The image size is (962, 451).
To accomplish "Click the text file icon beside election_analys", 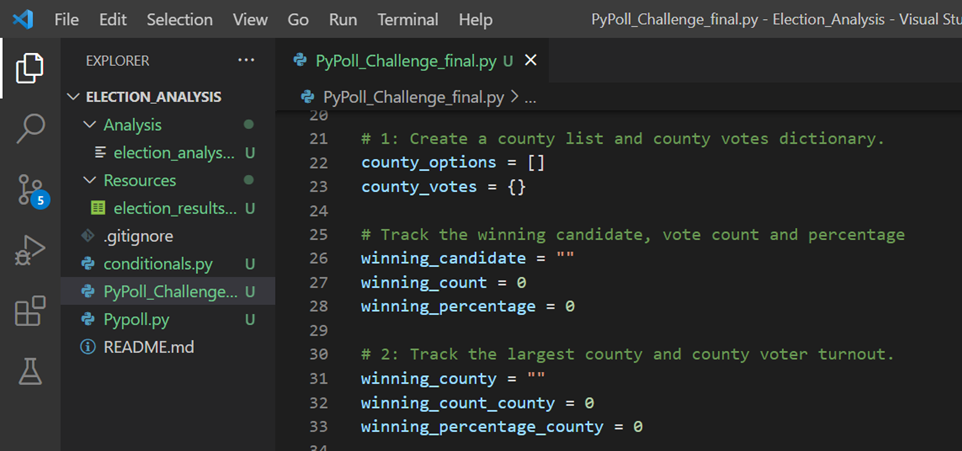I will [x=100, y=152].
